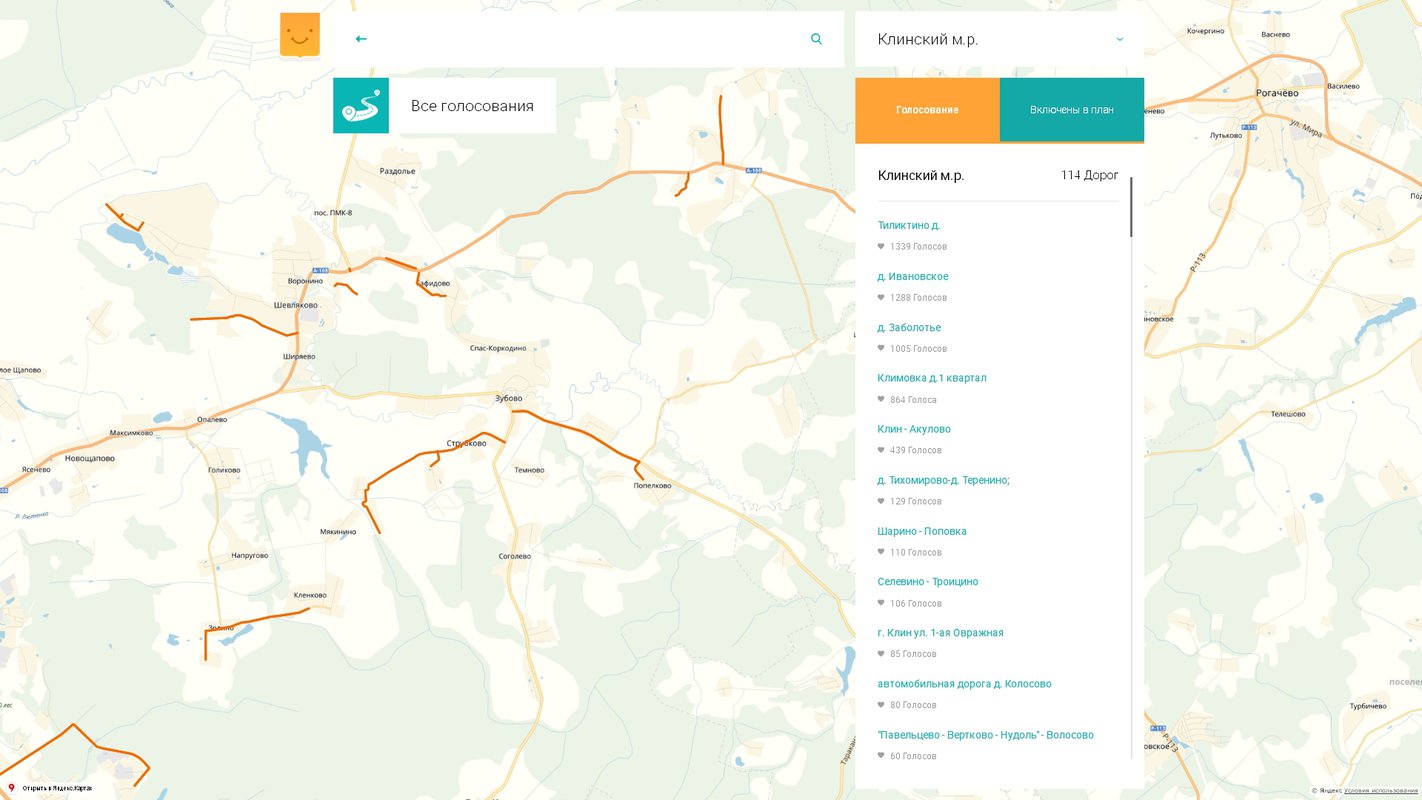The height and width of the screenshot is (800, 1422).
Task: Switch to the Голосование tab
Action: (x=927, y=110)
